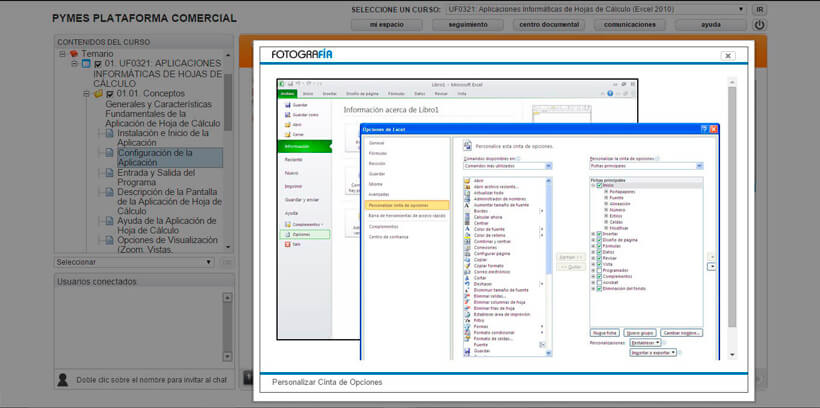Open the 'mi espacio' section
This screenshot has width=820, height=408.
(388, 25)
